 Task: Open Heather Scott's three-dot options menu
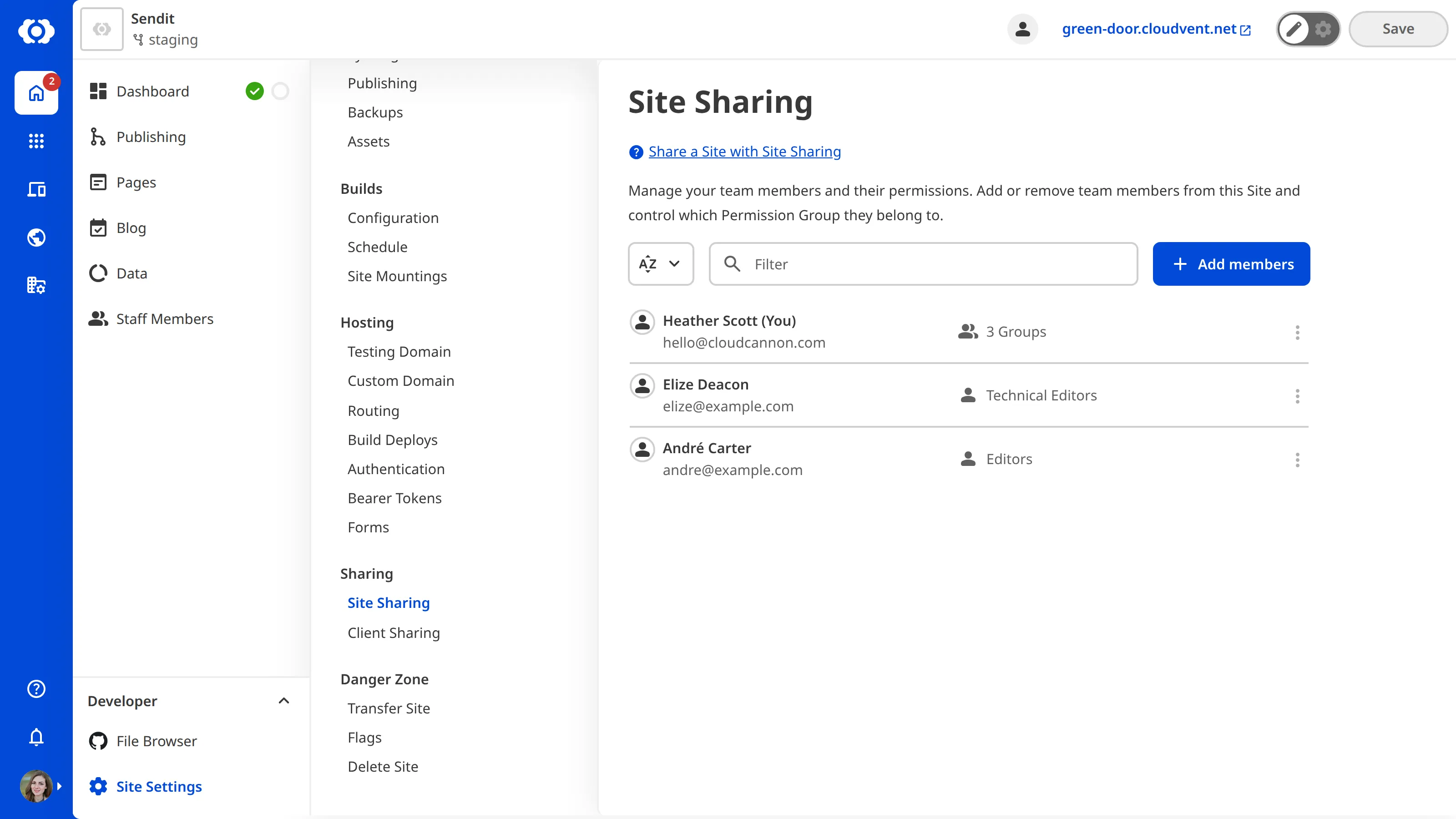pyautogui.click(x=1297, y=332)
